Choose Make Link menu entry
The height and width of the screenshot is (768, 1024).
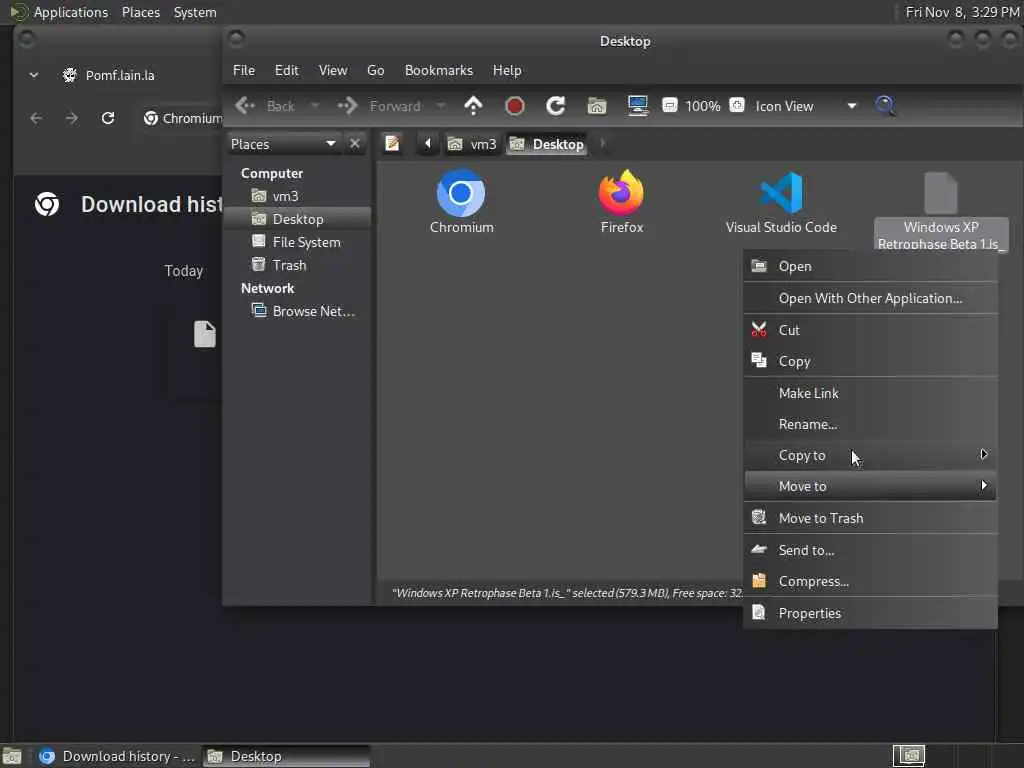pyautogui.click(x=870, y=393)
